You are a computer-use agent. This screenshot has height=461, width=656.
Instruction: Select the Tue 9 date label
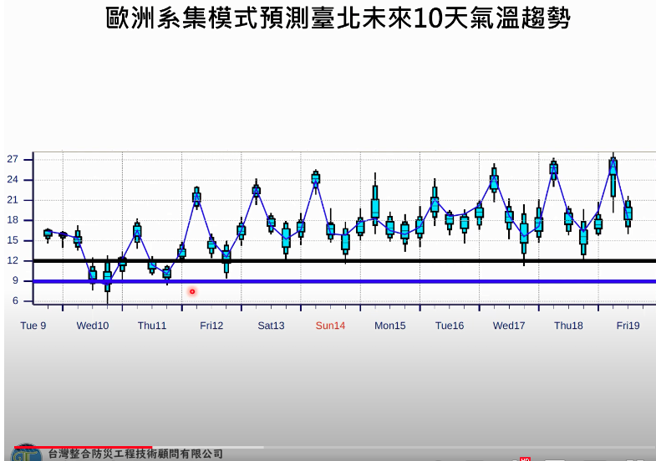(x=33, y=325)
